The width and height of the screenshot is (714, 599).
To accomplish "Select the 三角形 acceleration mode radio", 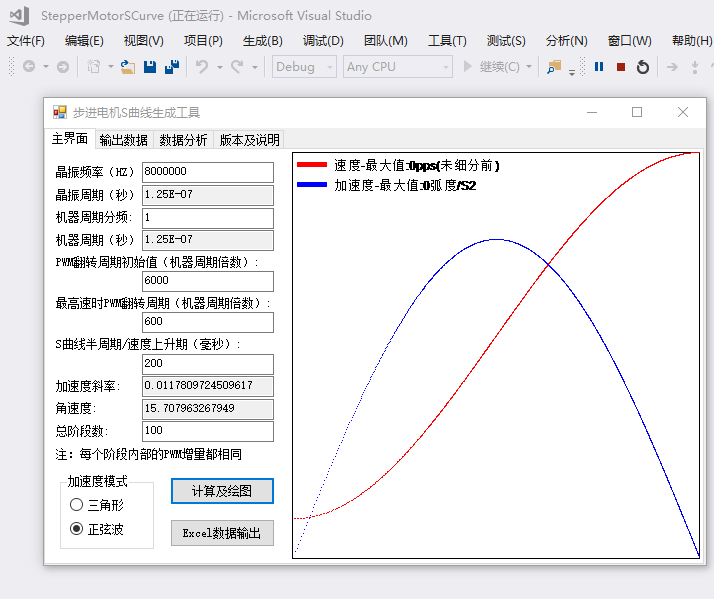I will click(76, 505).
